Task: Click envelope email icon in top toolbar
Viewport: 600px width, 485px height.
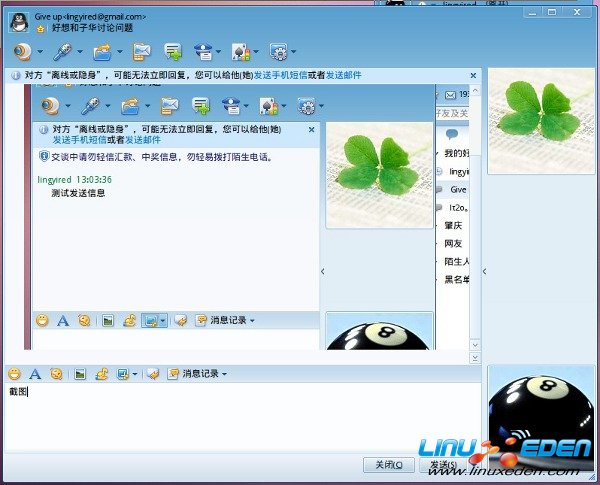Action: [141, 50]
